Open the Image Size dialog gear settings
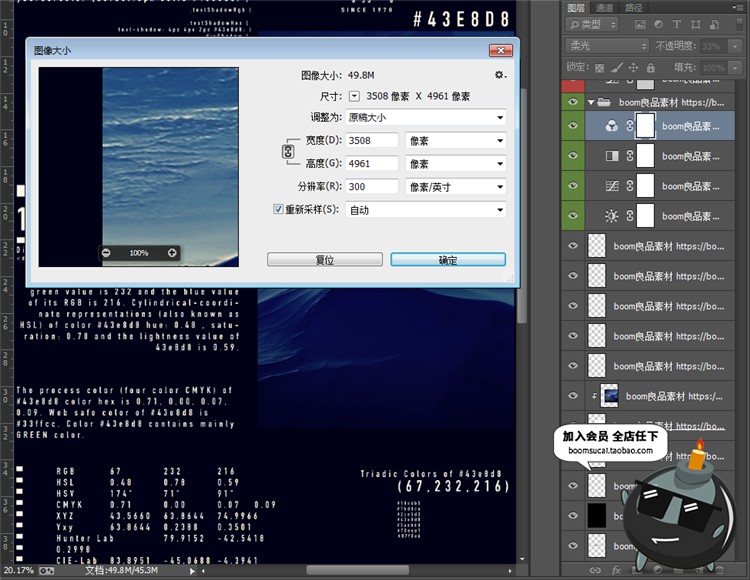Image resolution: width=750 pixels, height=580 pixels. (500, 75)
